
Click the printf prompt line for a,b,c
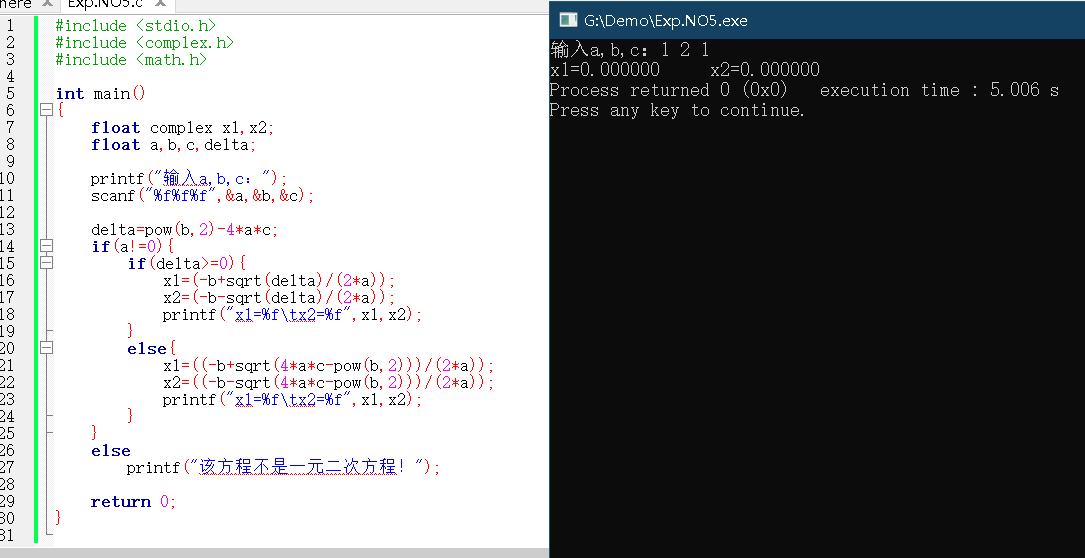pyautogui.click(x=188, y=179)
